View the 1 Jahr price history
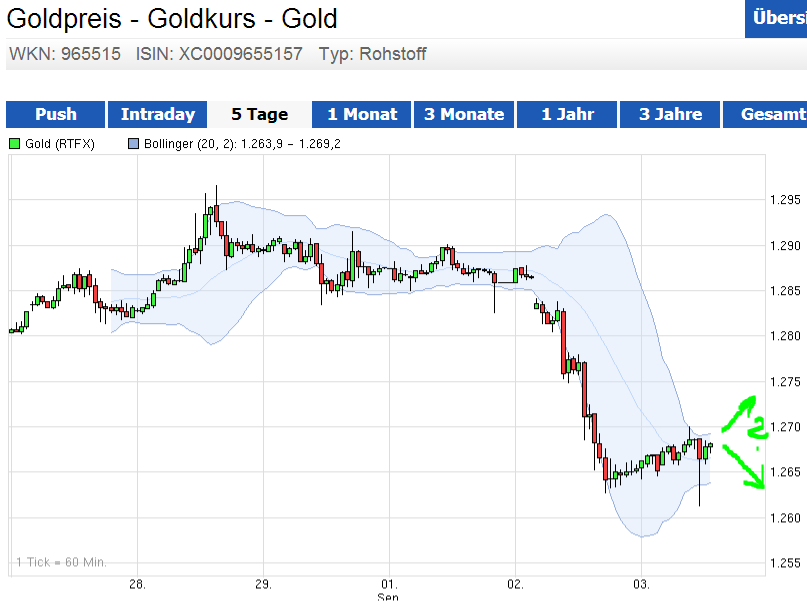The width and height of the screenshot is (807, 608). [566, 114]
